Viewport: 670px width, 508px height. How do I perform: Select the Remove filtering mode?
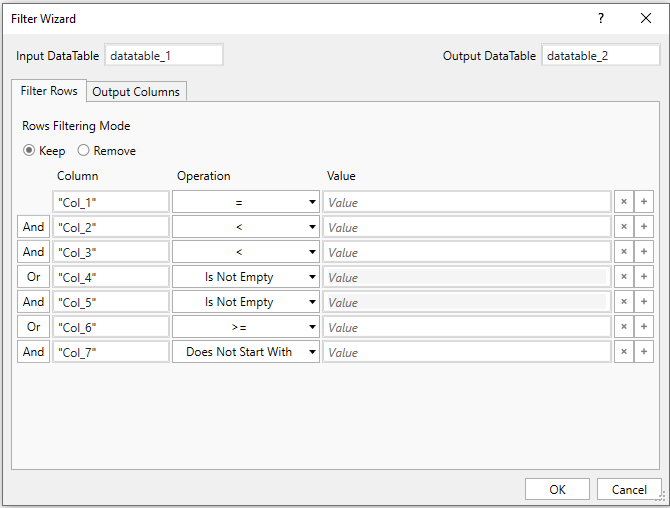click(84, 151)
